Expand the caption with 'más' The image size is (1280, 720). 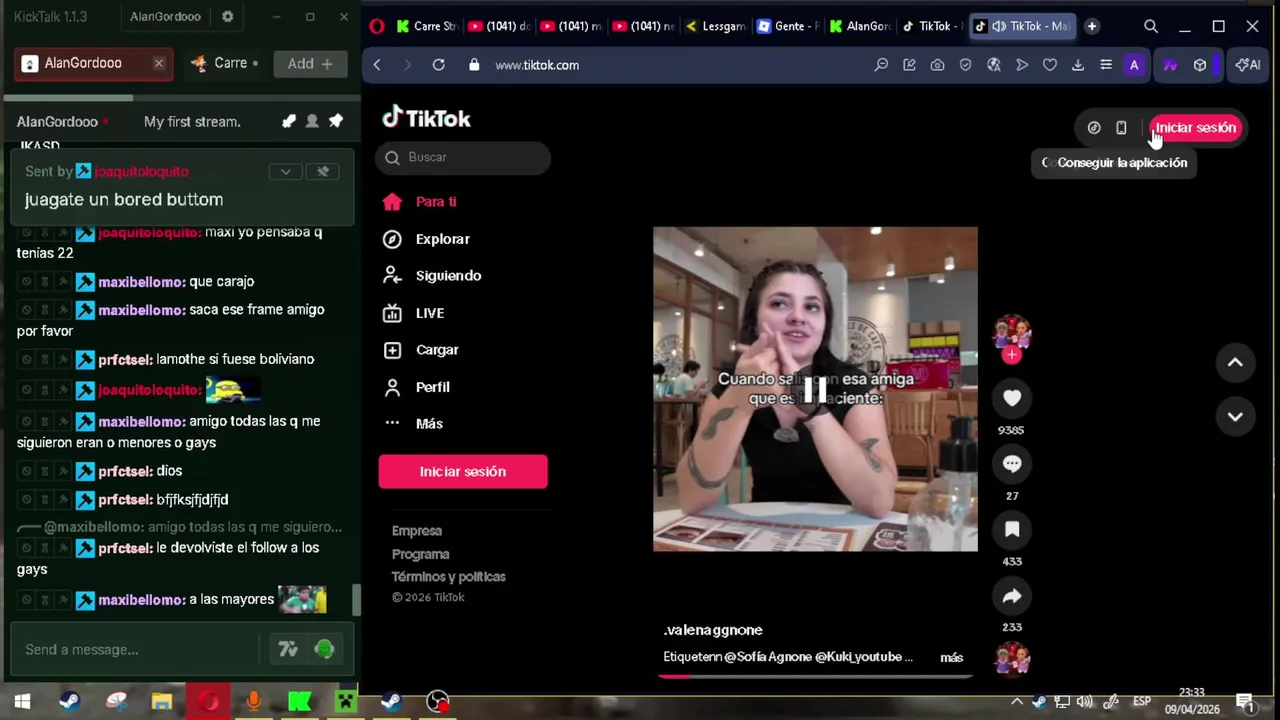(x=951, y=657)
